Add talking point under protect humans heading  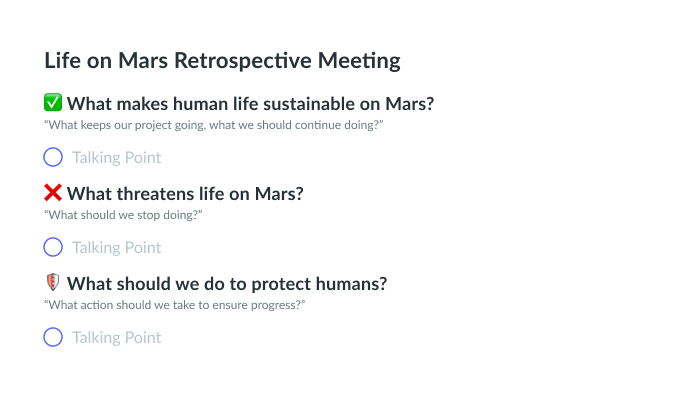coord(116,338)
